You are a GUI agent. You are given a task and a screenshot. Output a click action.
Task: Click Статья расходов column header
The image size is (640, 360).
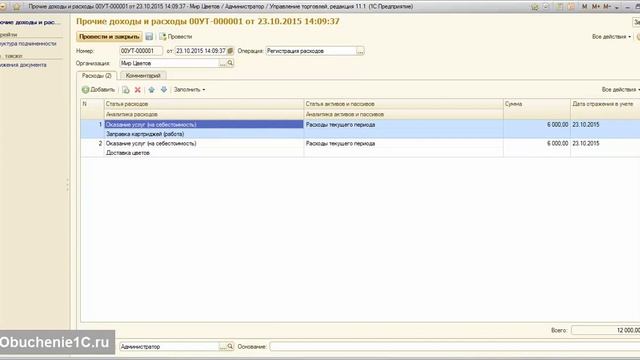tap(204, 104)
